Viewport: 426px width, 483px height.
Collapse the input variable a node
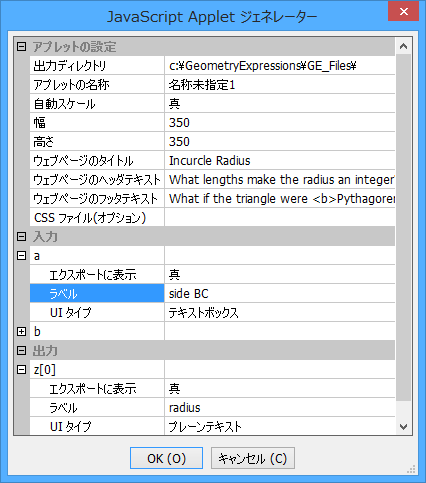tap(21, 255)
